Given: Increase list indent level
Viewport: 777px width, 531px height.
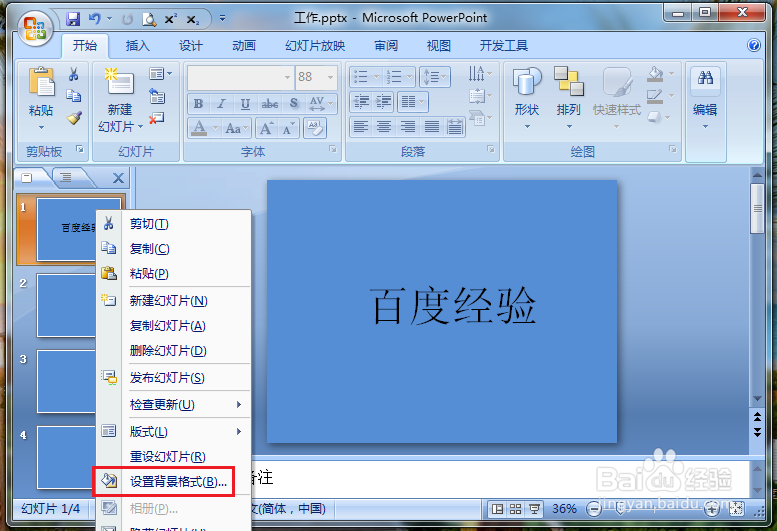Looking at the screenshot, I should [384, 102].
